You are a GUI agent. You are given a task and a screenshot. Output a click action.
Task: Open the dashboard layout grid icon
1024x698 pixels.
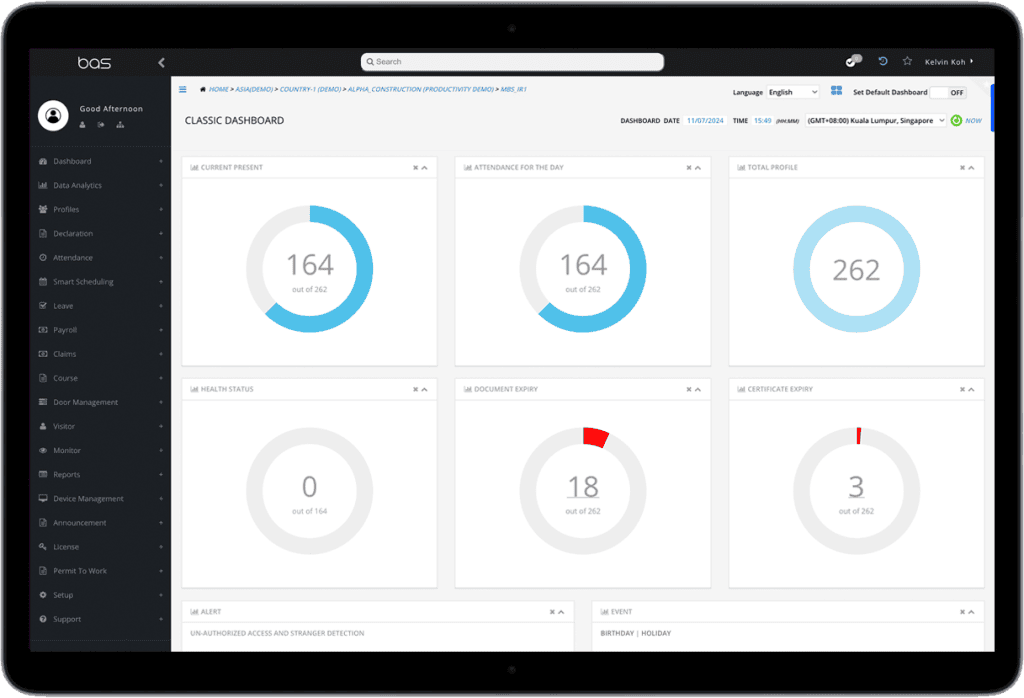(836, 91)
